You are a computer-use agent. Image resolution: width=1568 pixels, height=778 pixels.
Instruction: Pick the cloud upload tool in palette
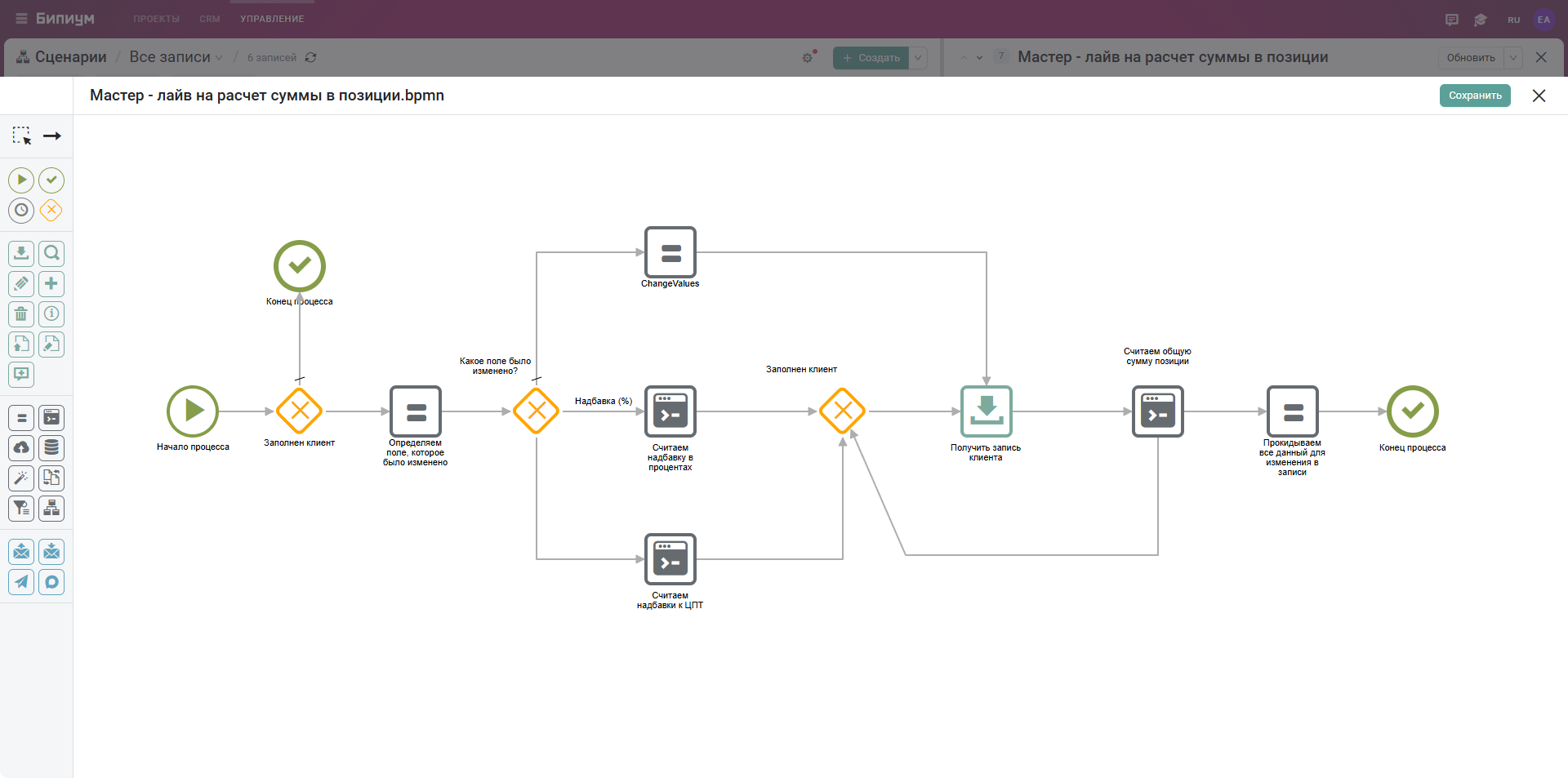pyautogui.click(x=21, y=448)
